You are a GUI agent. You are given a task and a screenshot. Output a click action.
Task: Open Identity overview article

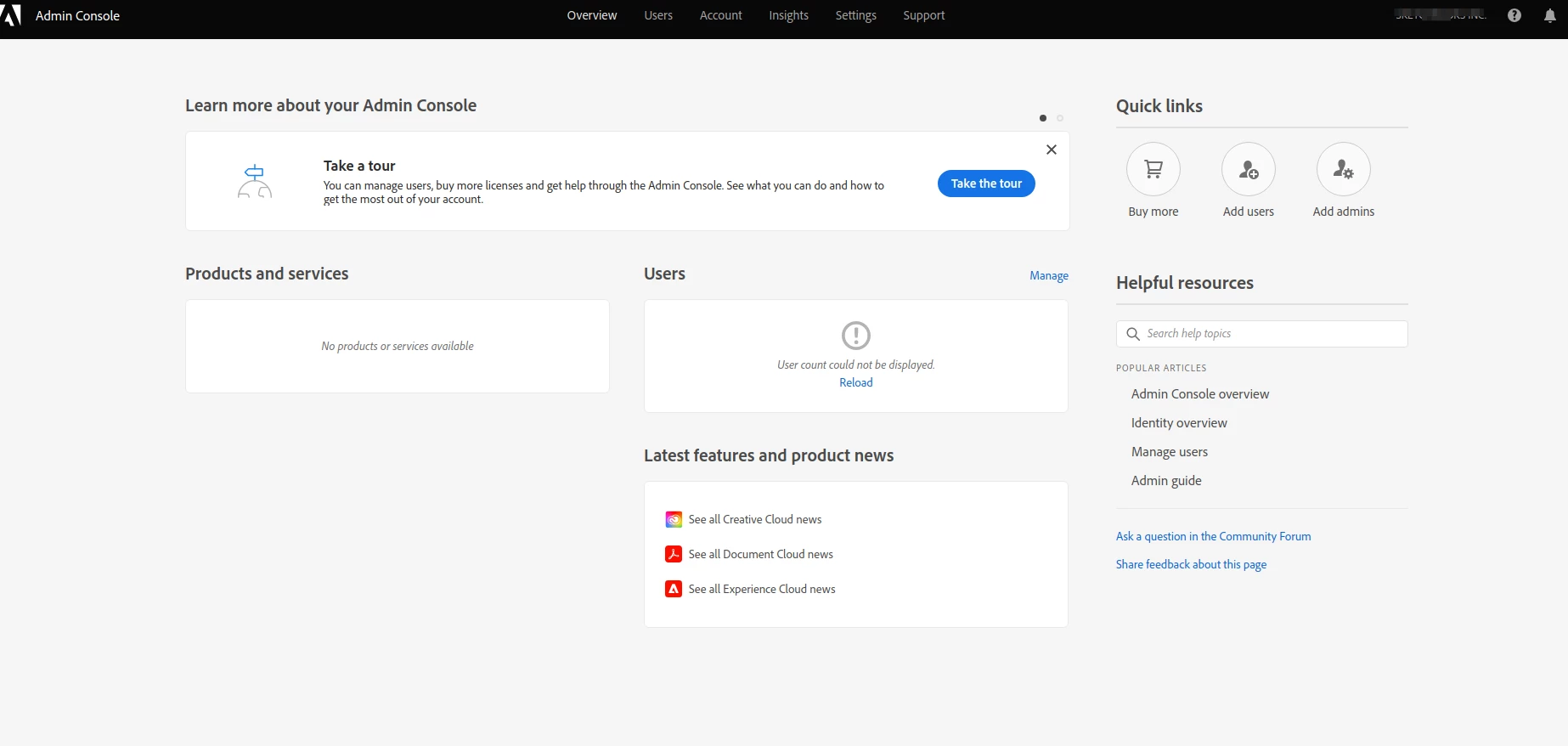(1179, 423)
